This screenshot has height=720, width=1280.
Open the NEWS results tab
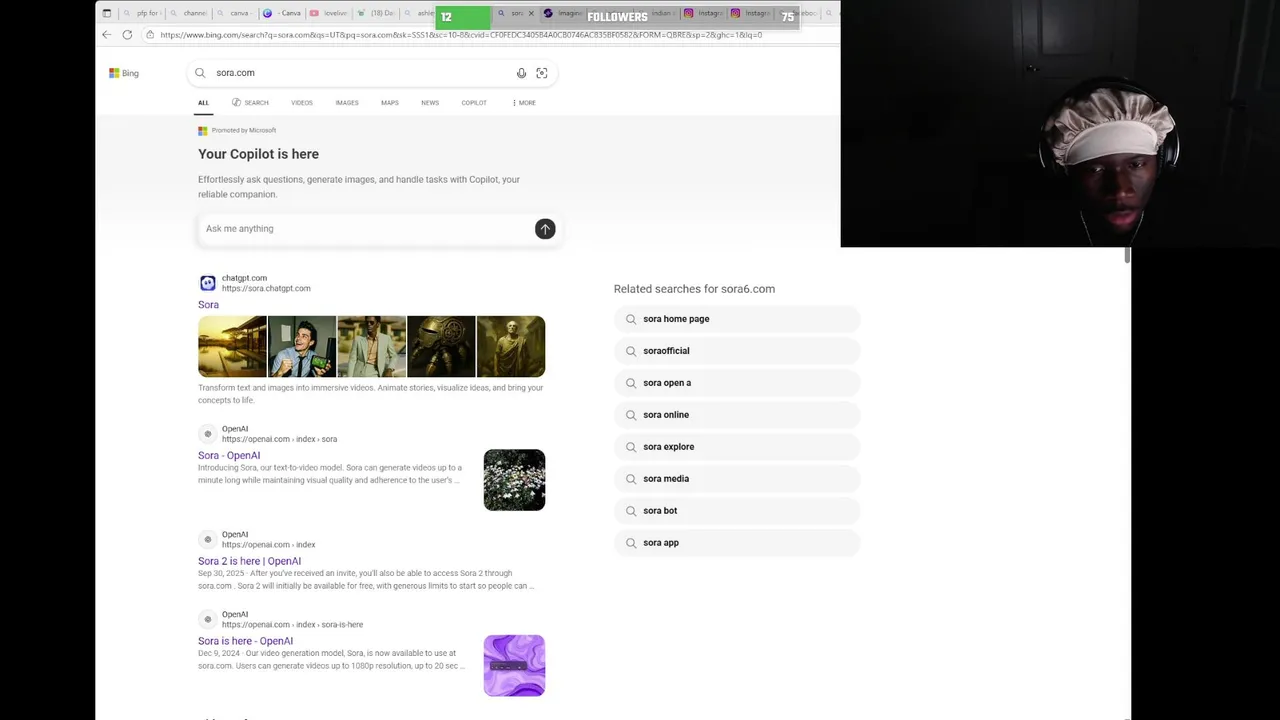pyautogui.click(x=430, y=103)
